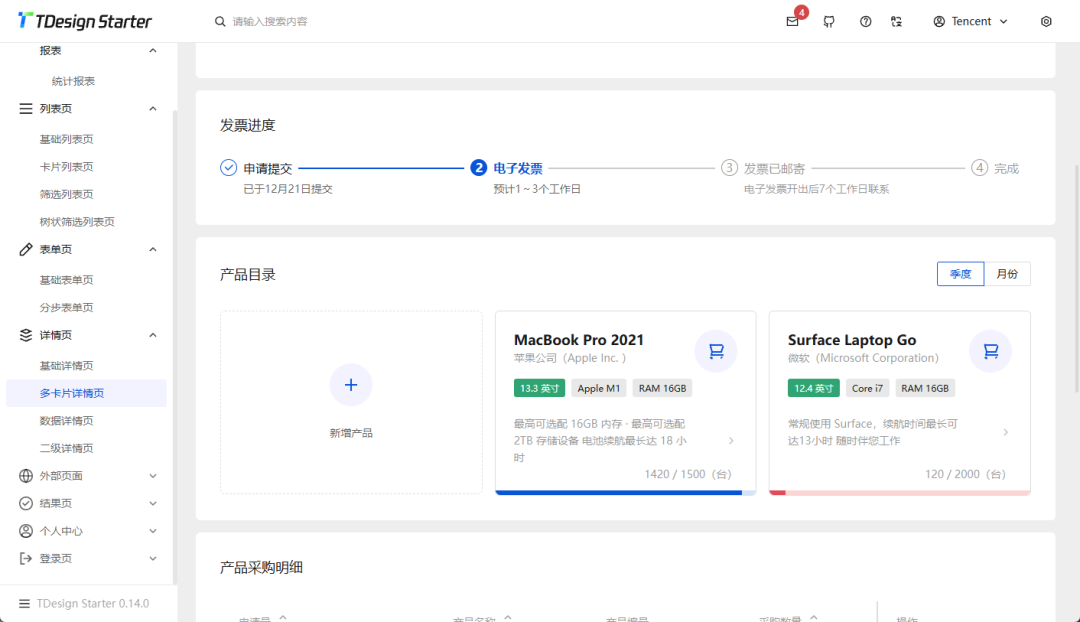
Task: Click the Core i7 tag
Action: pos(867,388)
